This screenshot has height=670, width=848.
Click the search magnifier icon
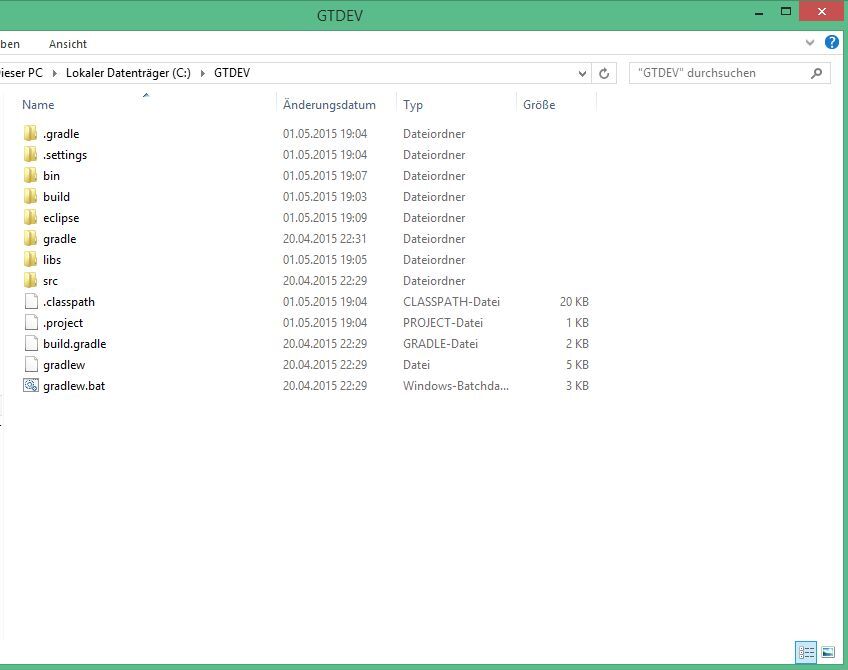point(817,73)
